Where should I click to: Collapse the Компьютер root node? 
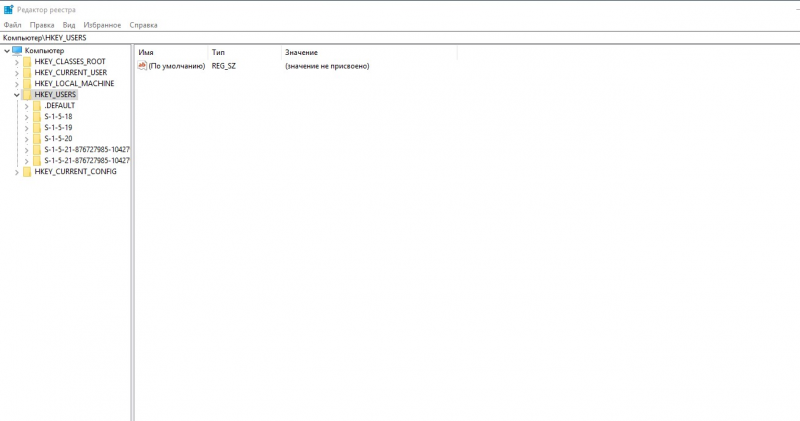click(7, 51)
